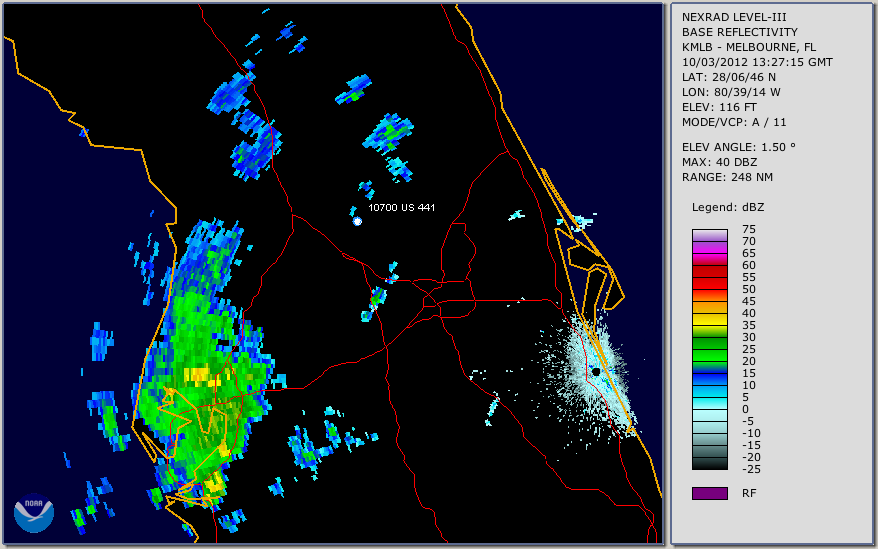Click the 'MODE/VCP: A / 11' text

coord(734,122)
